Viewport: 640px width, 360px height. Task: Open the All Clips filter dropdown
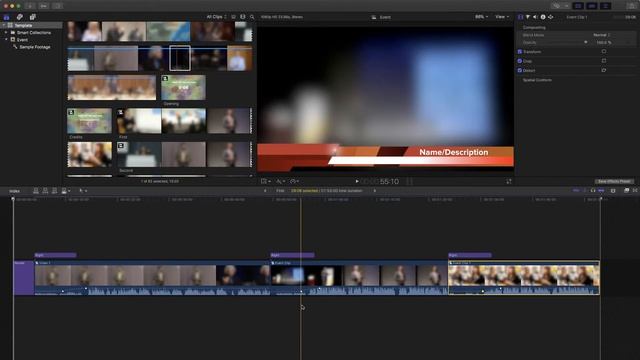[216, 17]
